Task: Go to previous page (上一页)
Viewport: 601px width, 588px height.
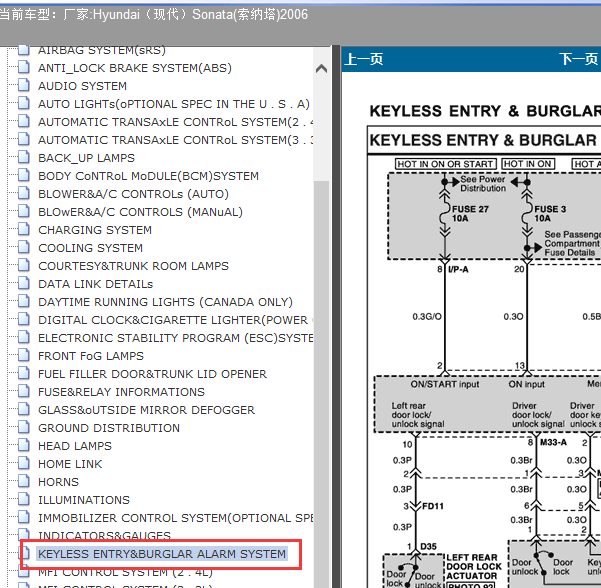Action: click(x=364, y=59)
